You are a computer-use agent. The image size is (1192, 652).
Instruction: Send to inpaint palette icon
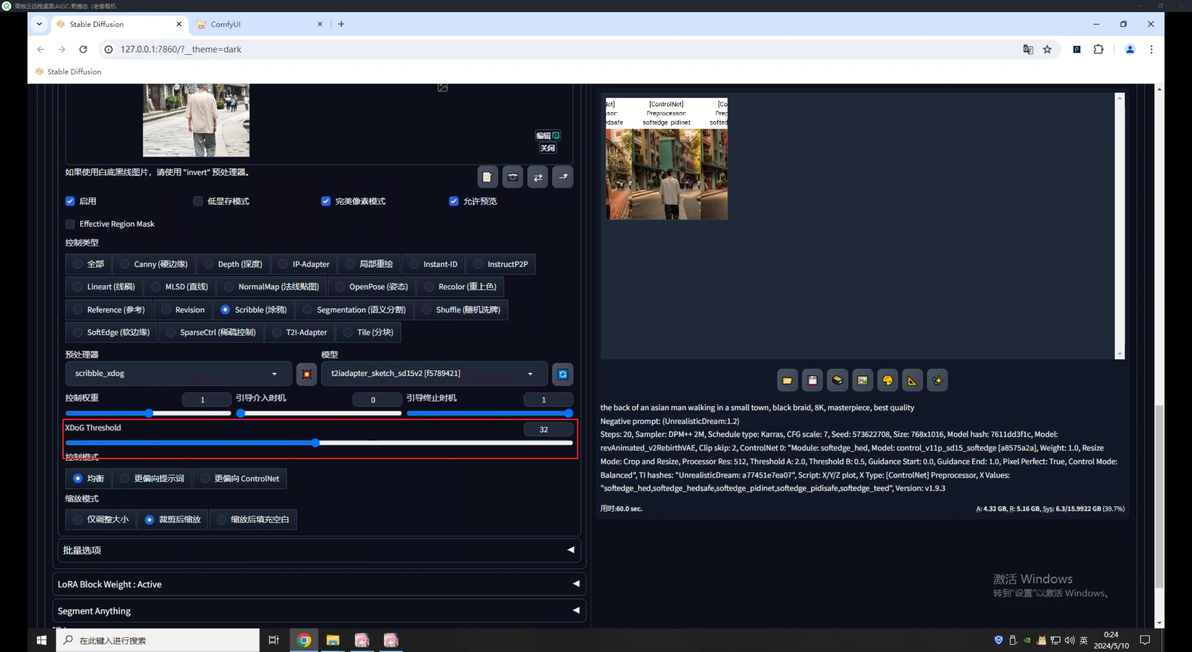pyautogui.click(x=887, y=380)
